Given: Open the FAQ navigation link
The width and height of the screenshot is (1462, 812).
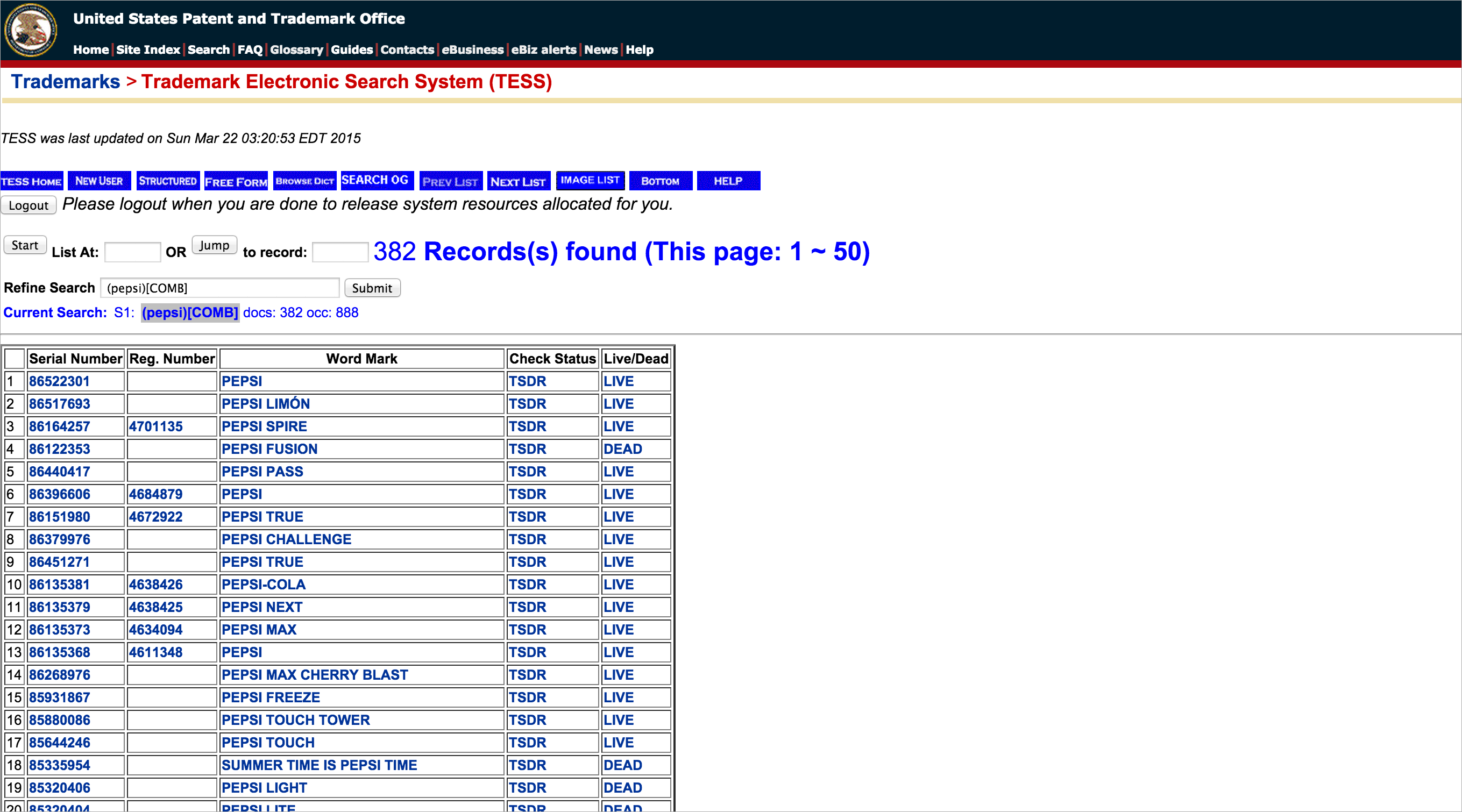Looking at the screenshot, I should [x=250, y=50].
